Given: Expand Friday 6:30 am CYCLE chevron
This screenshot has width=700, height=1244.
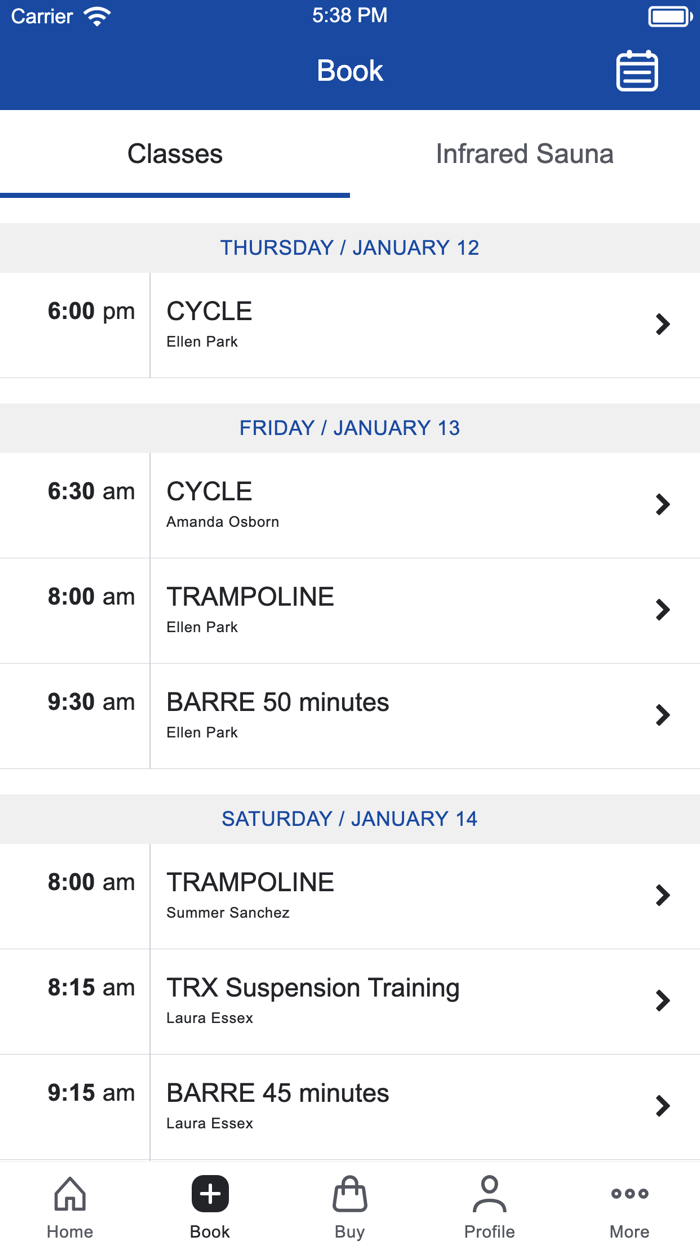Looking at the screenshot, I should (662, 504).
